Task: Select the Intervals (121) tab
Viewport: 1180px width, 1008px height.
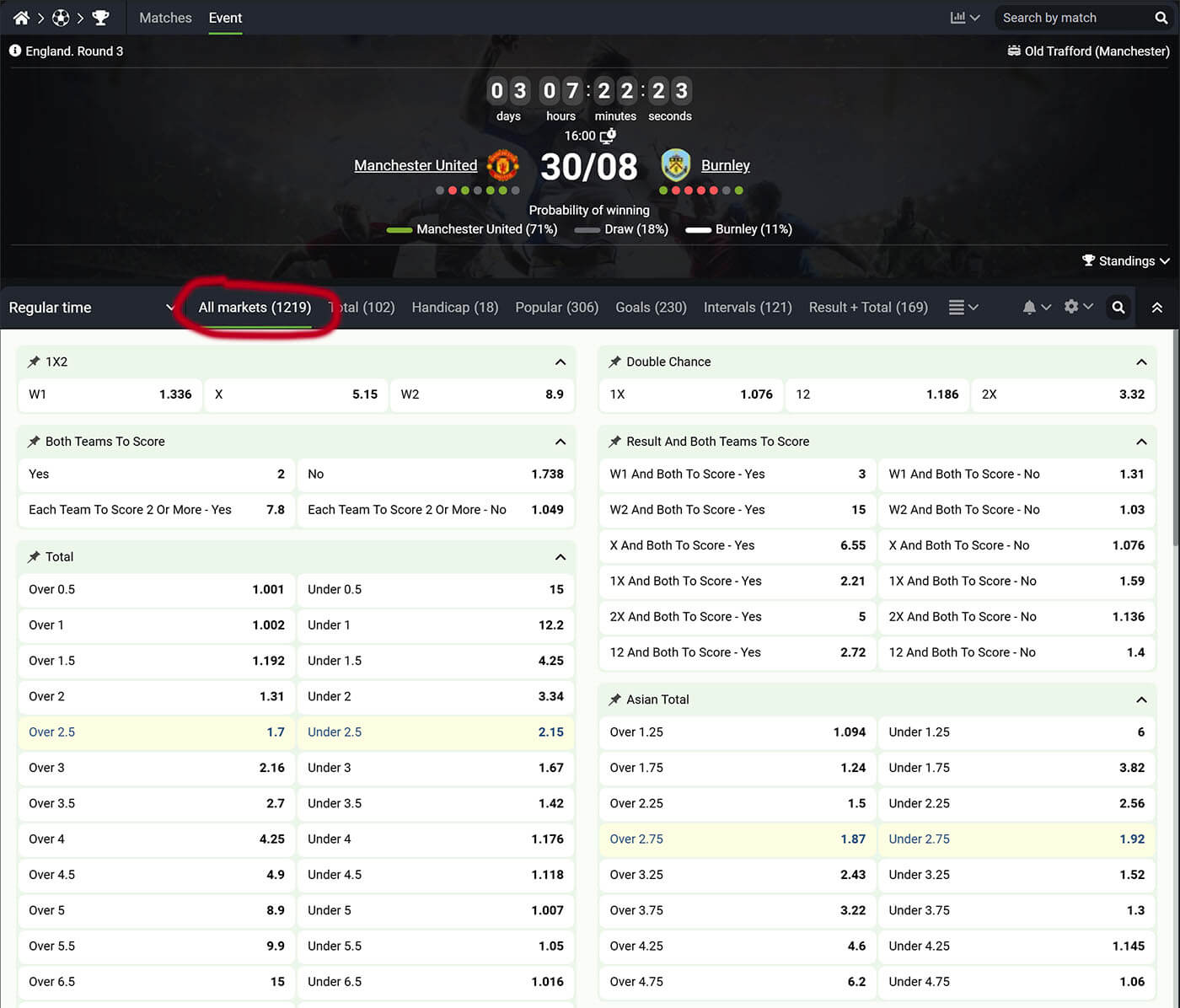Action: (748, 308)
